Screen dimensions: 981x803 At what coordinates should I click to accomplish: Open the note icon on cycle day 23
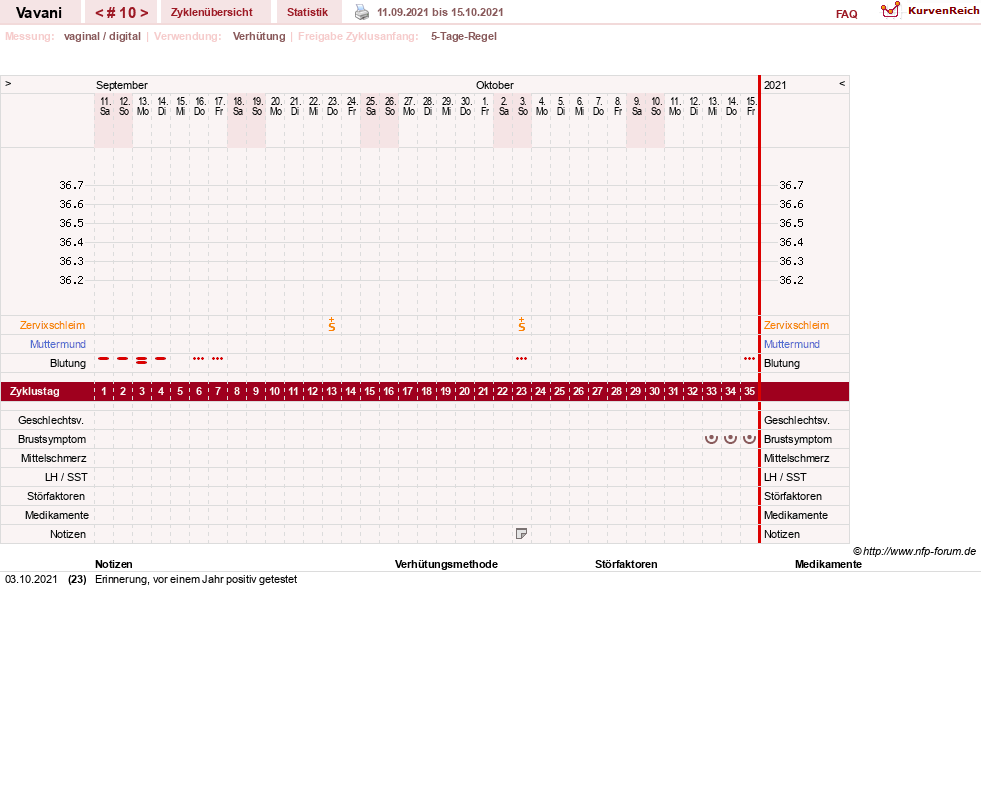click(x=521, y=533)
